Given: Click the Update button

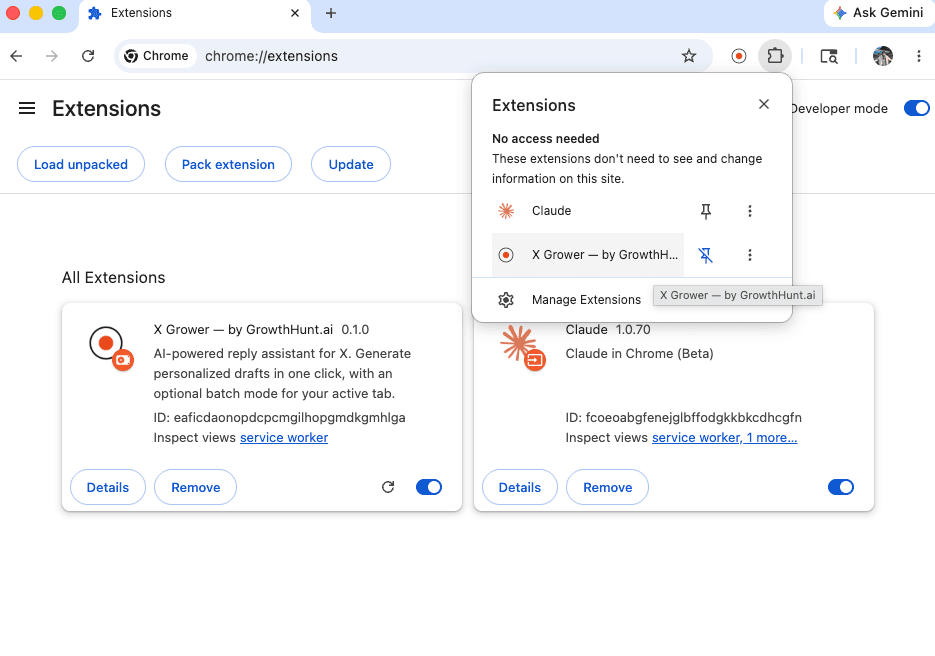Looking at the screenshot, I should (351, 165).
